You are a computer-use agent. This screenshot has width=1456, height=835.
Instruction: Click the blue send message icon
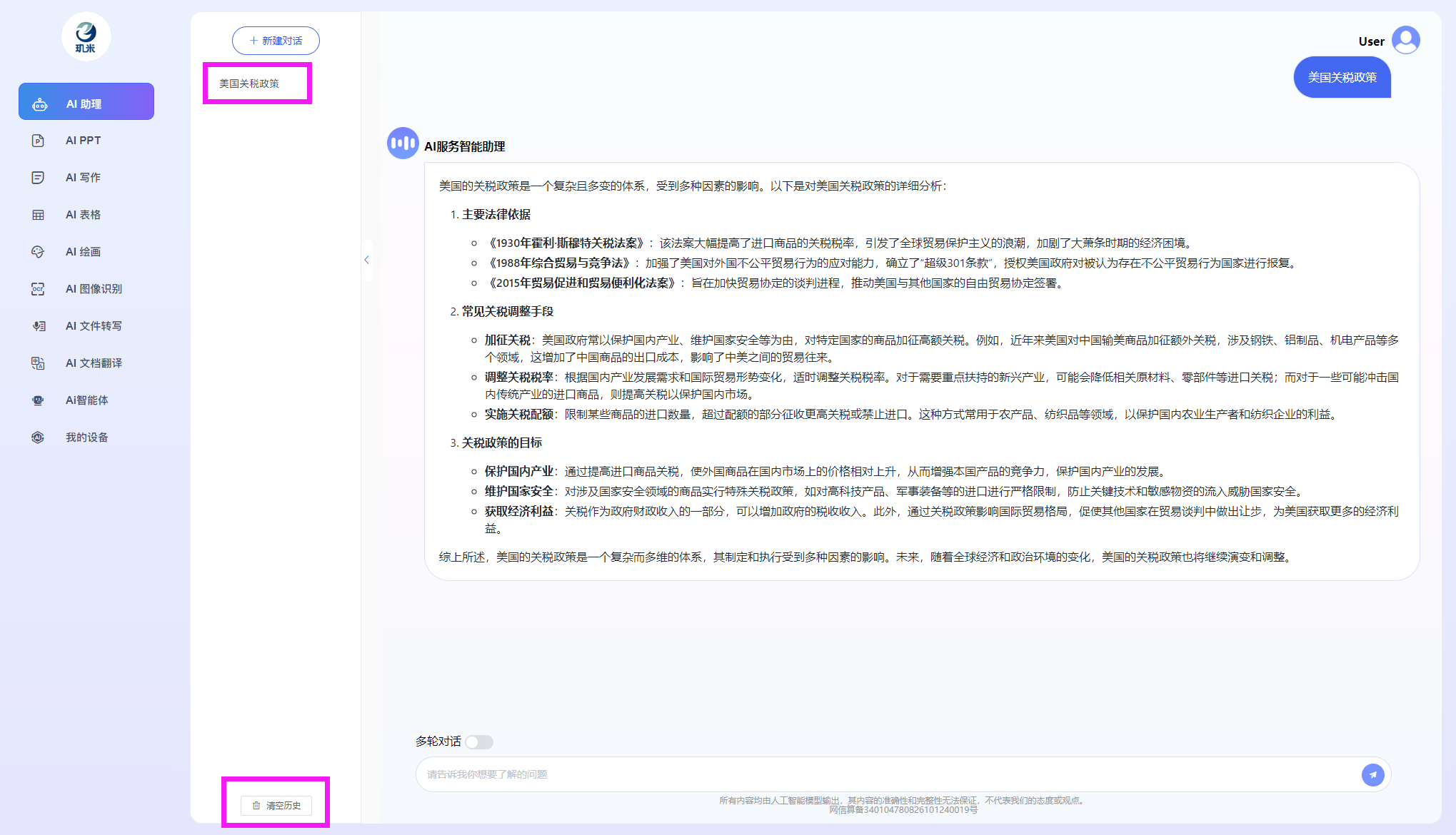point(1372,774)
